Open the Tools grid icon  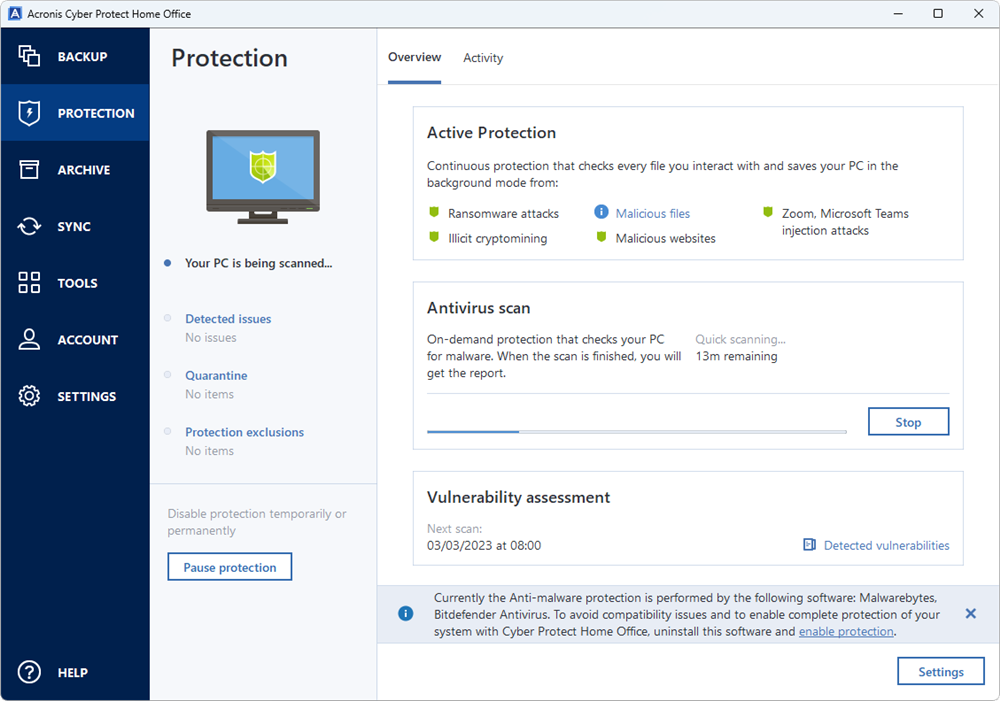[x=29, y=283]
